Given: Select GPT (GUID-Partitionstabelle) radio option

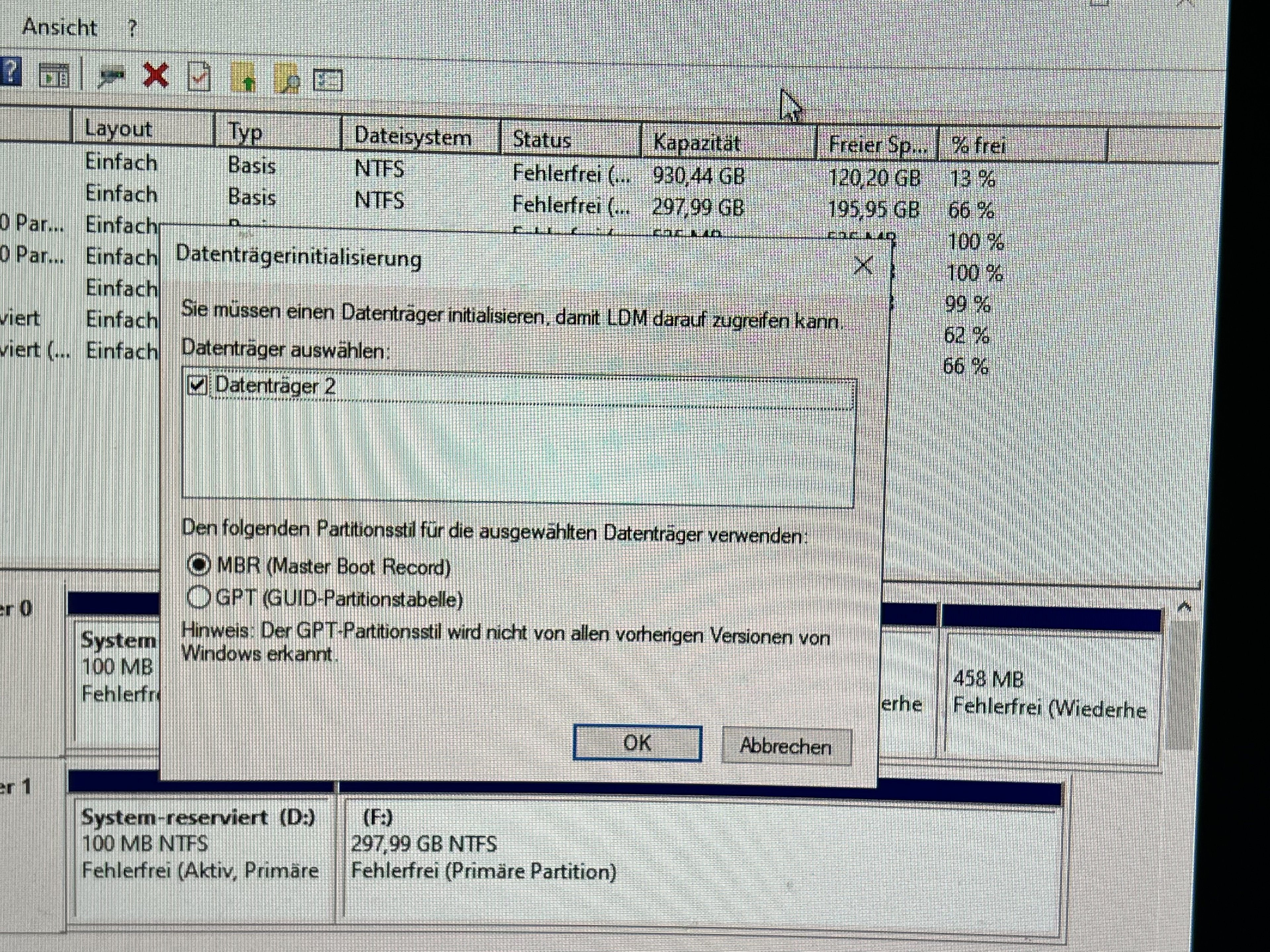Looking at the screenshot, I should 199,597.
